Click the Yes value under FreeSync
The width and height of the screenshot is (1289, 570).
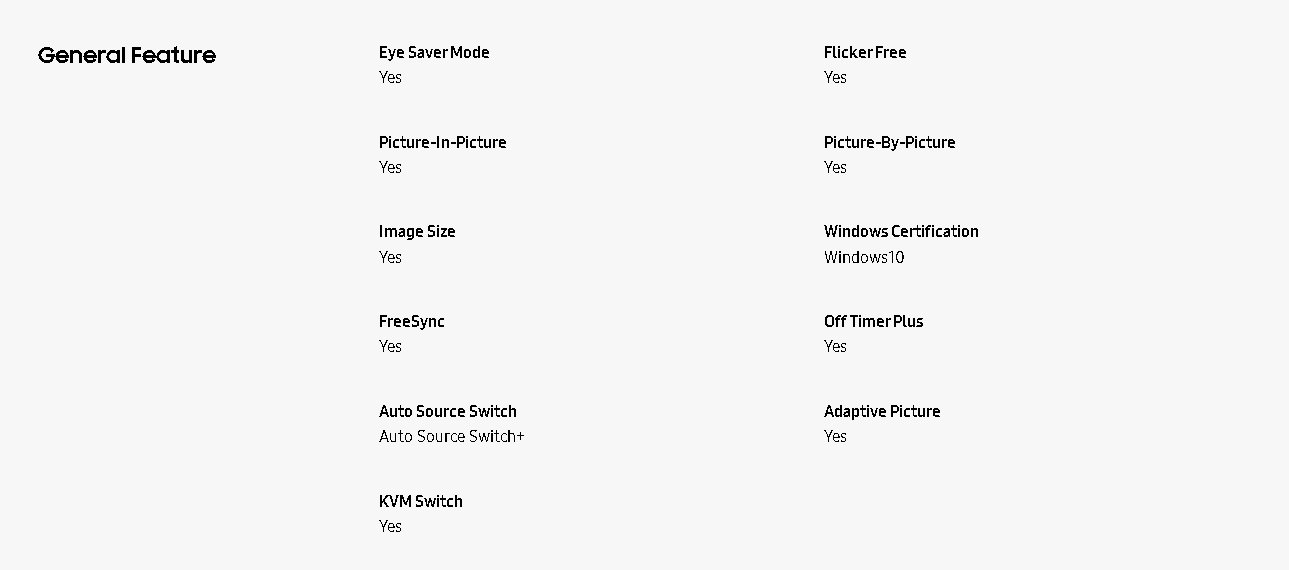(x=390, y=346)
